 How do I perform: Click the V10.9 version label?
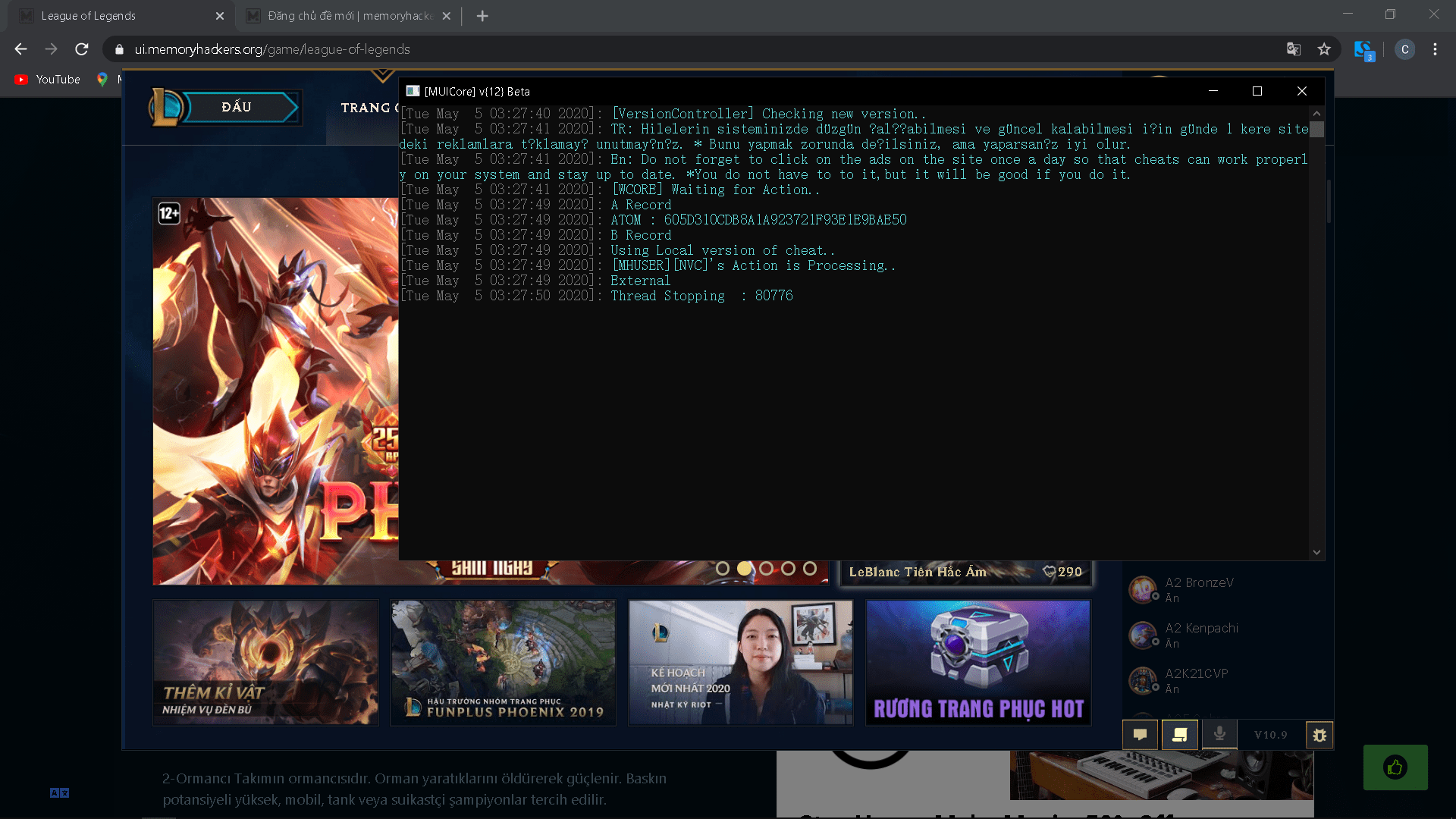(x=1271, y=735)
